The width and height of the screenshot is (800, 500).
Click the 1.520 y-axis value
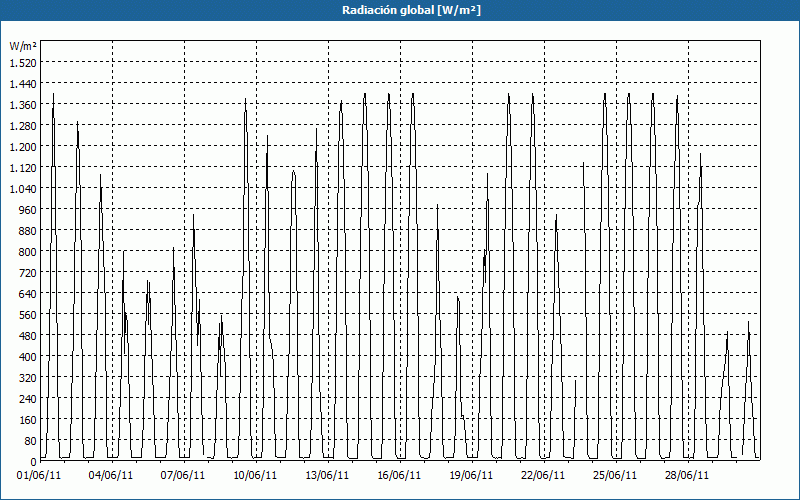tap(23, 62)
